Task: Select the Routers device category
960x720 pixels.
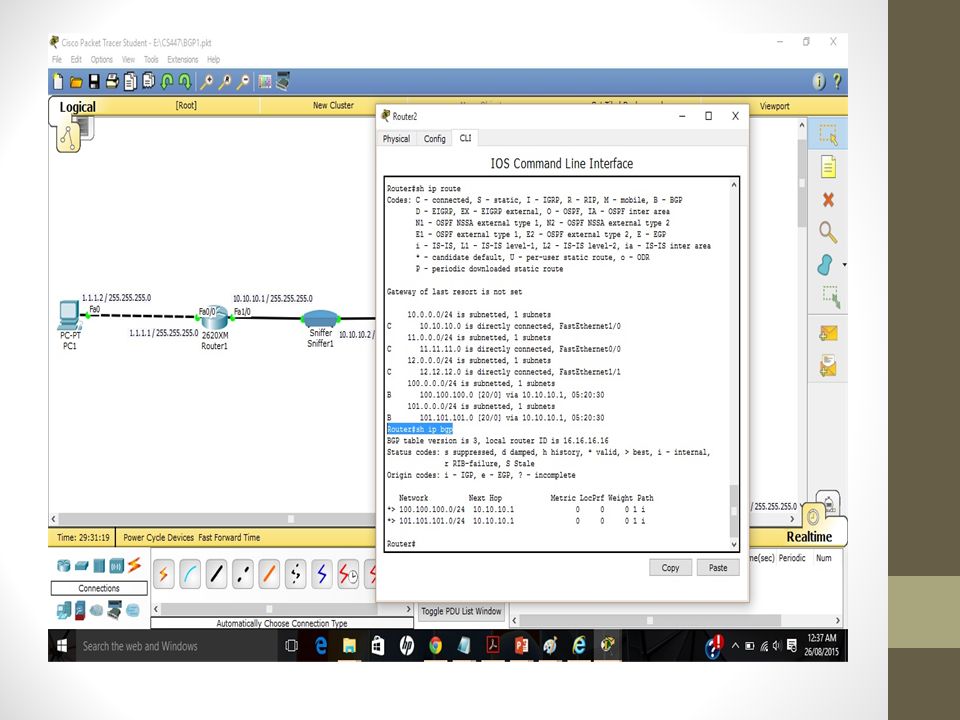Action: tap(63, 566)
